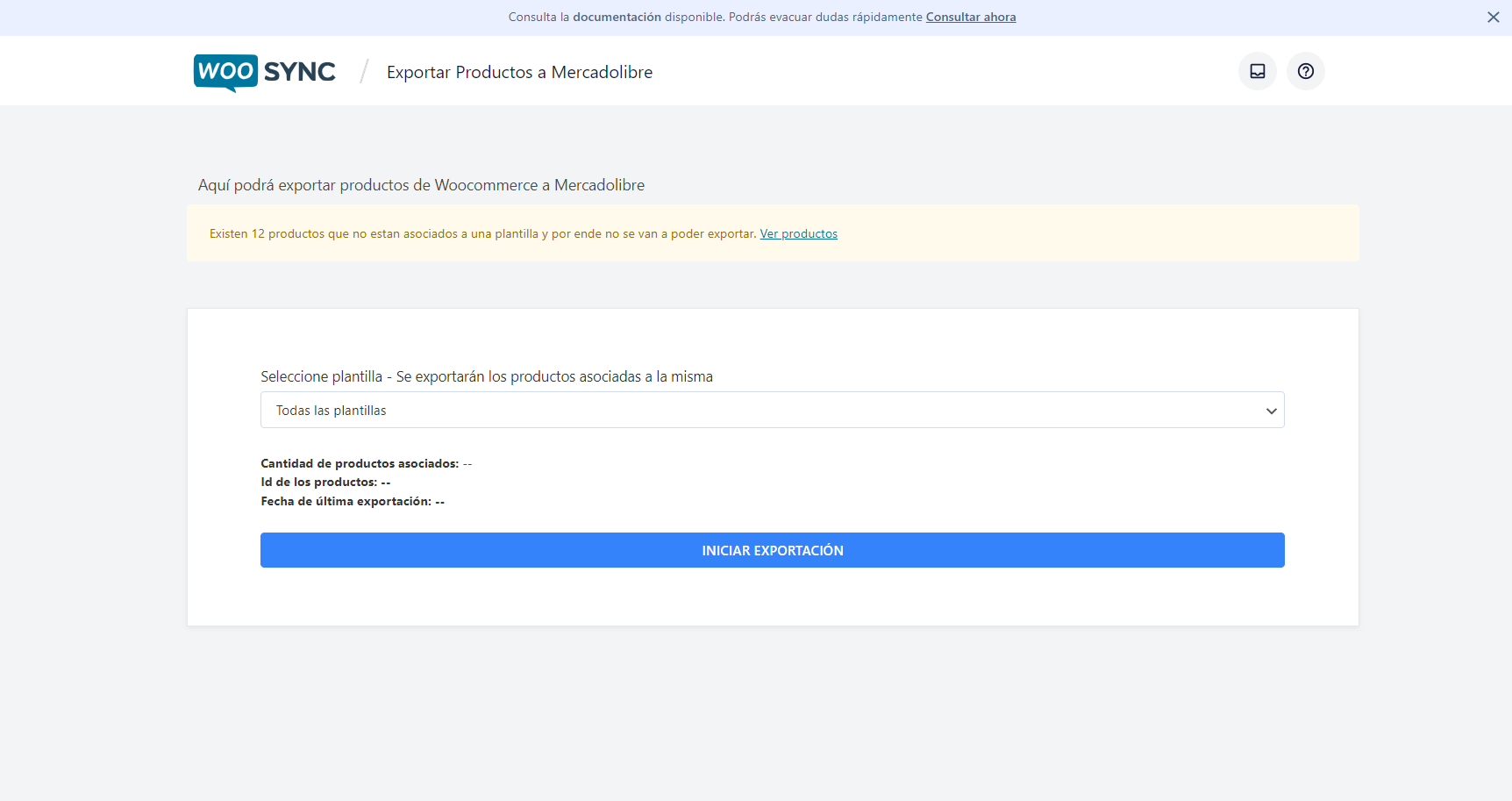
Task: Follow the 'Ver productos' link
Action: click(798, 234)
